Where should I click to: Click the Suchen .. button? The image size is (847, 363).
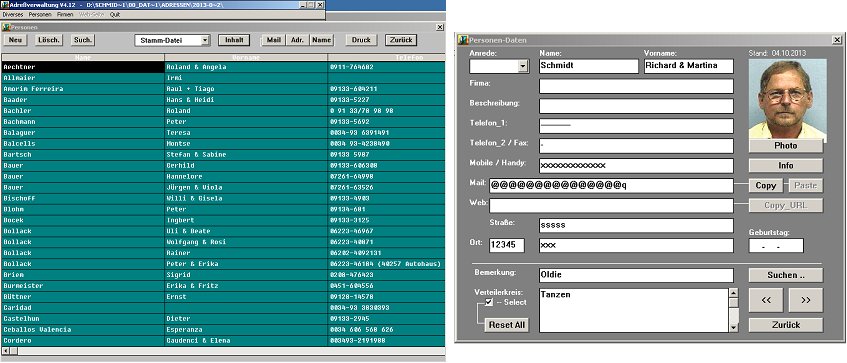(786, 275)
